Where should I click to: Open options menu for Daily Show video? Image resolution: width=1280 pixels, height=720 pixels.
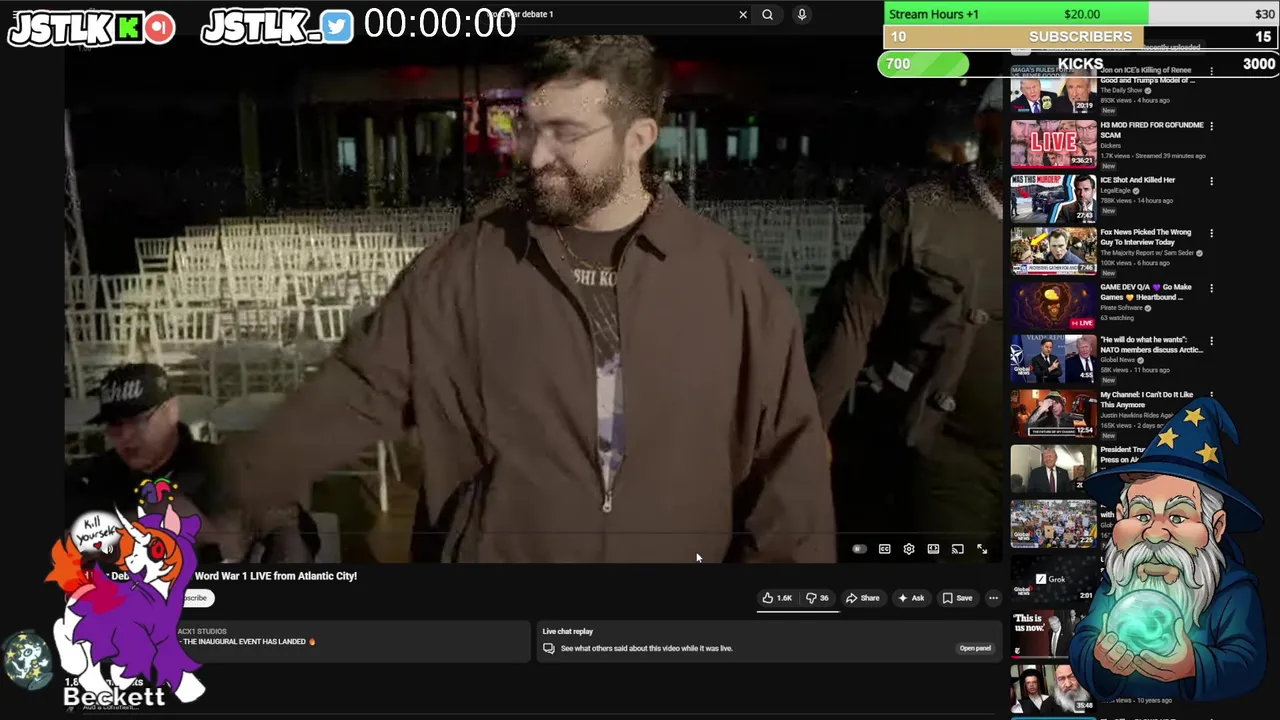click(1211, 72)
